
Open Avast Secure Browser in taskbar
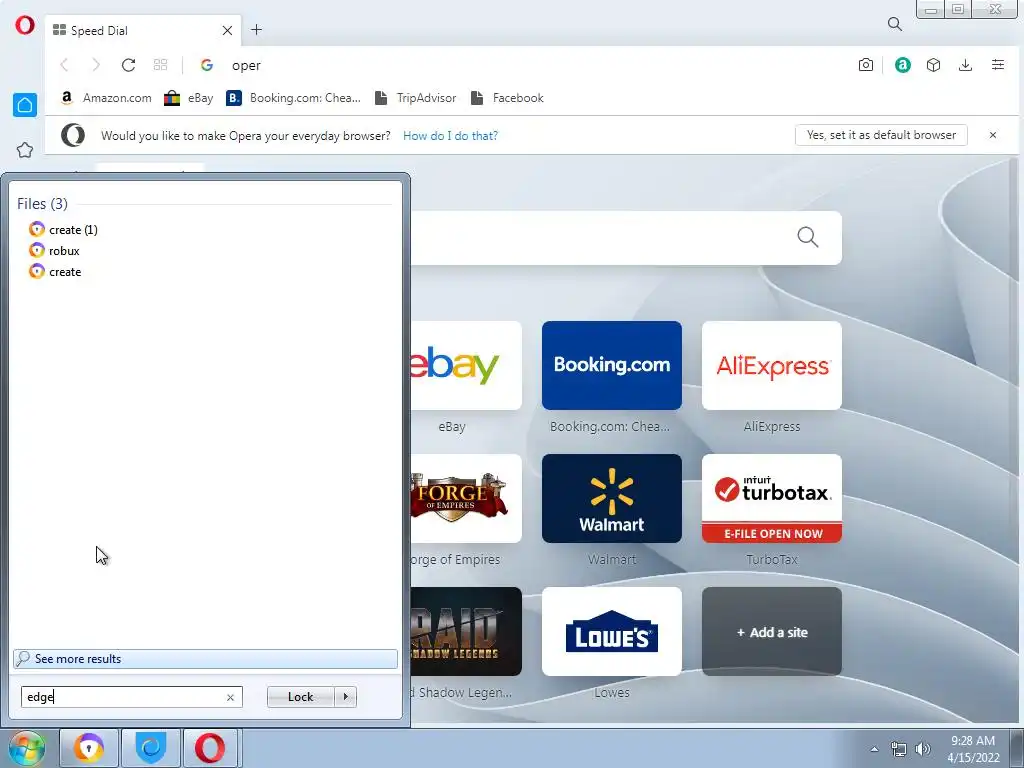[x=89, y=748]
